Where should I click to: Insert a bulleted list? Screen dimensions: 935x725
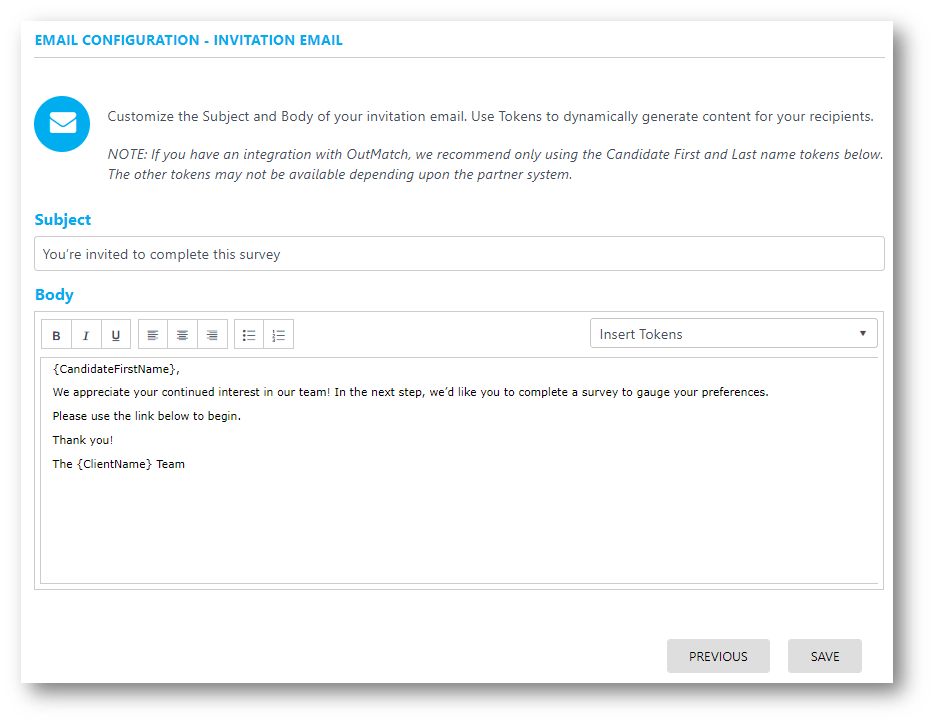pyautogui.click(x=249, y=335)
